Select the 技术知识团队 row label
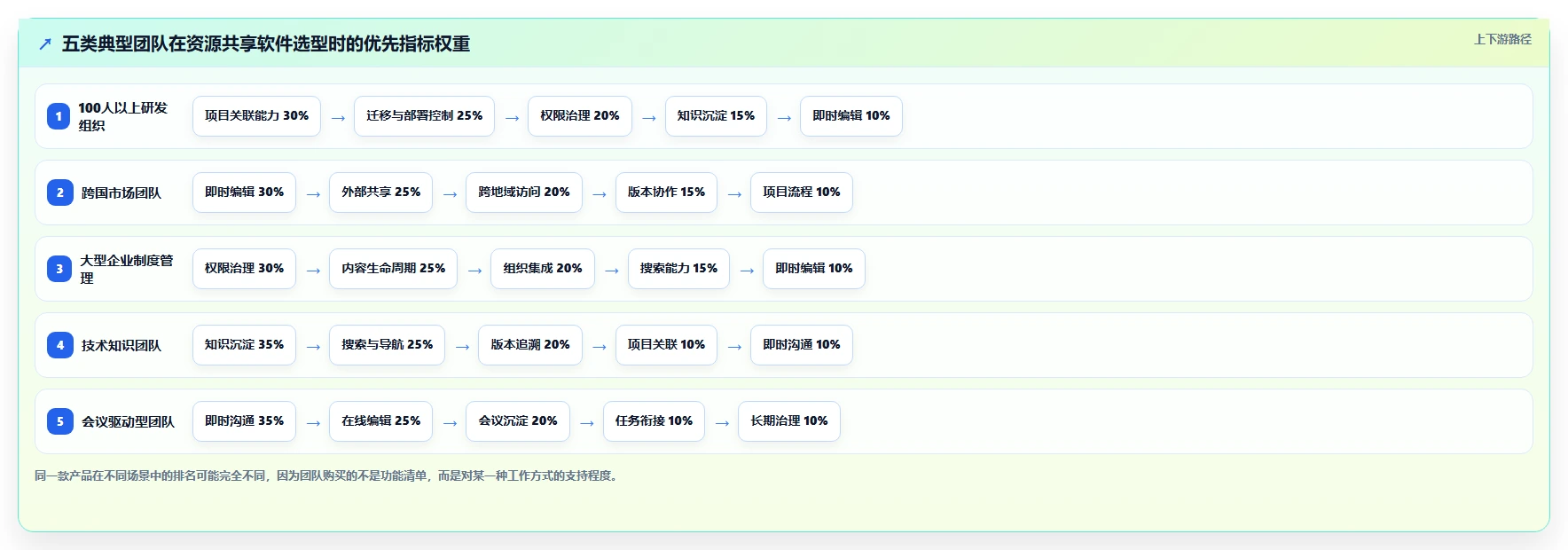The width and height of the screenshot is (1568, 550). click(122, 345)
